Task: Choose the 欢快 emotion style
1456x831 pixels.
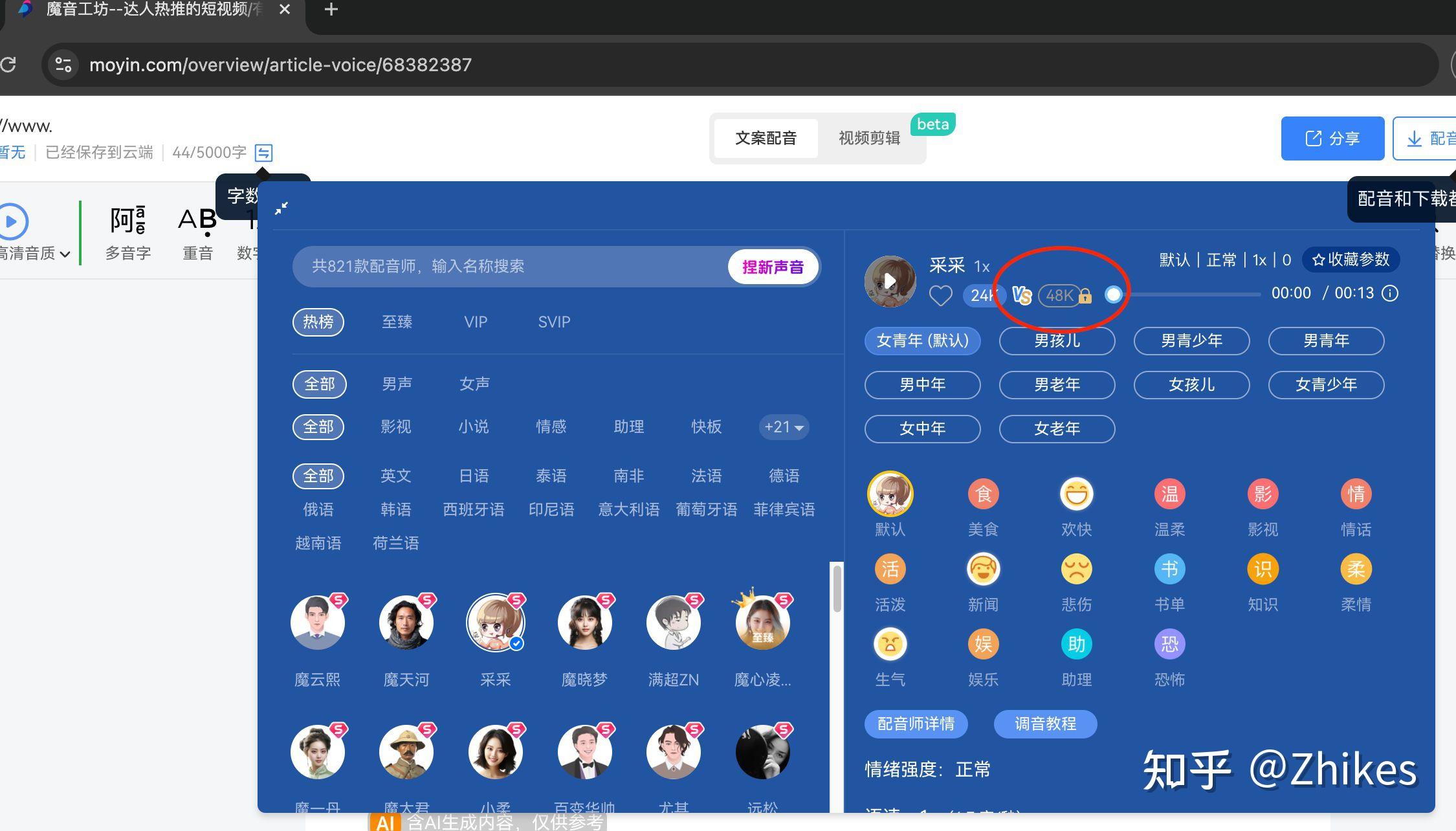Action: 1076,507
